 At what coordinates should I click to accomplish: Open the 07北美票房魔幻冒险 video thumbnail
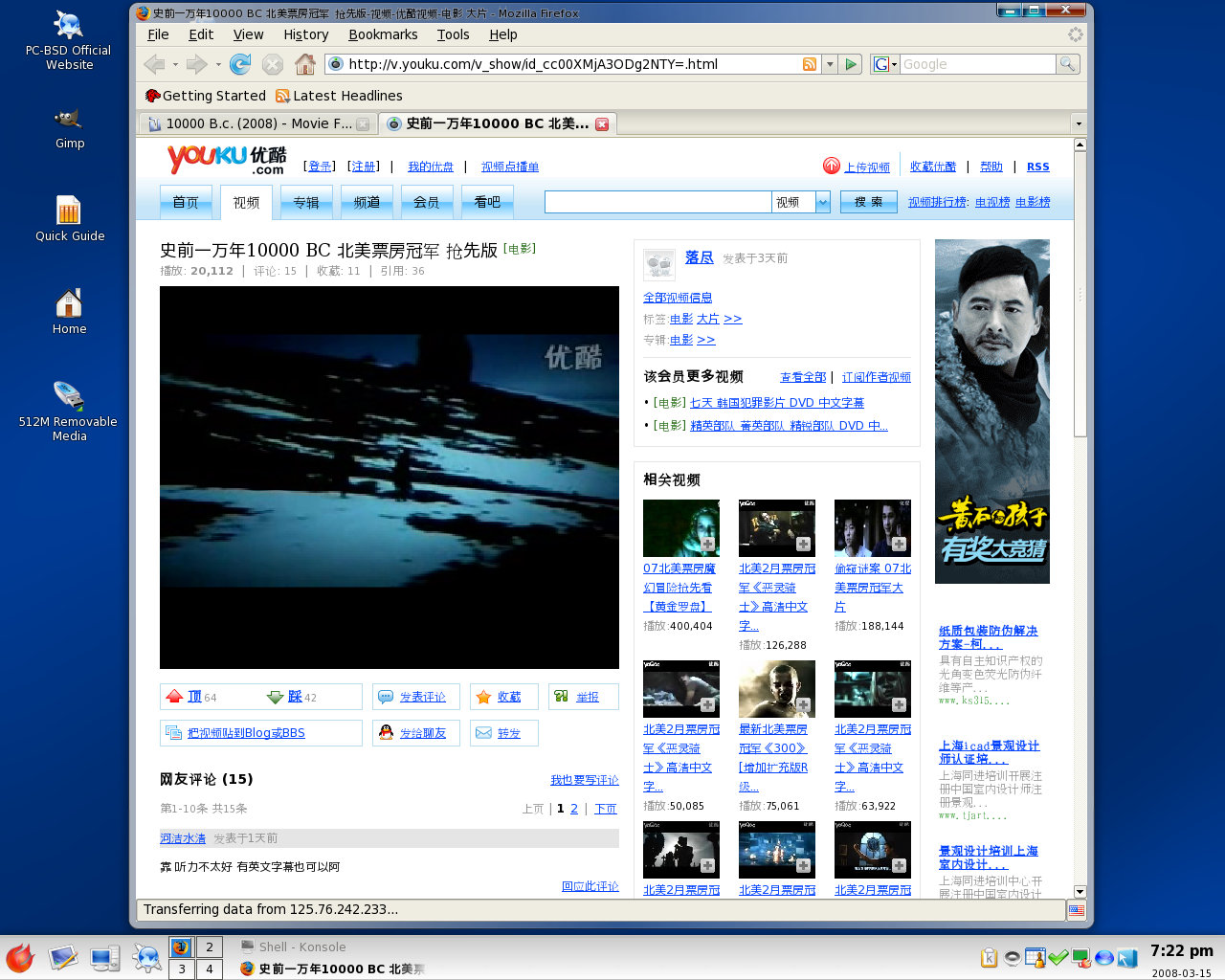click(681, 528)
